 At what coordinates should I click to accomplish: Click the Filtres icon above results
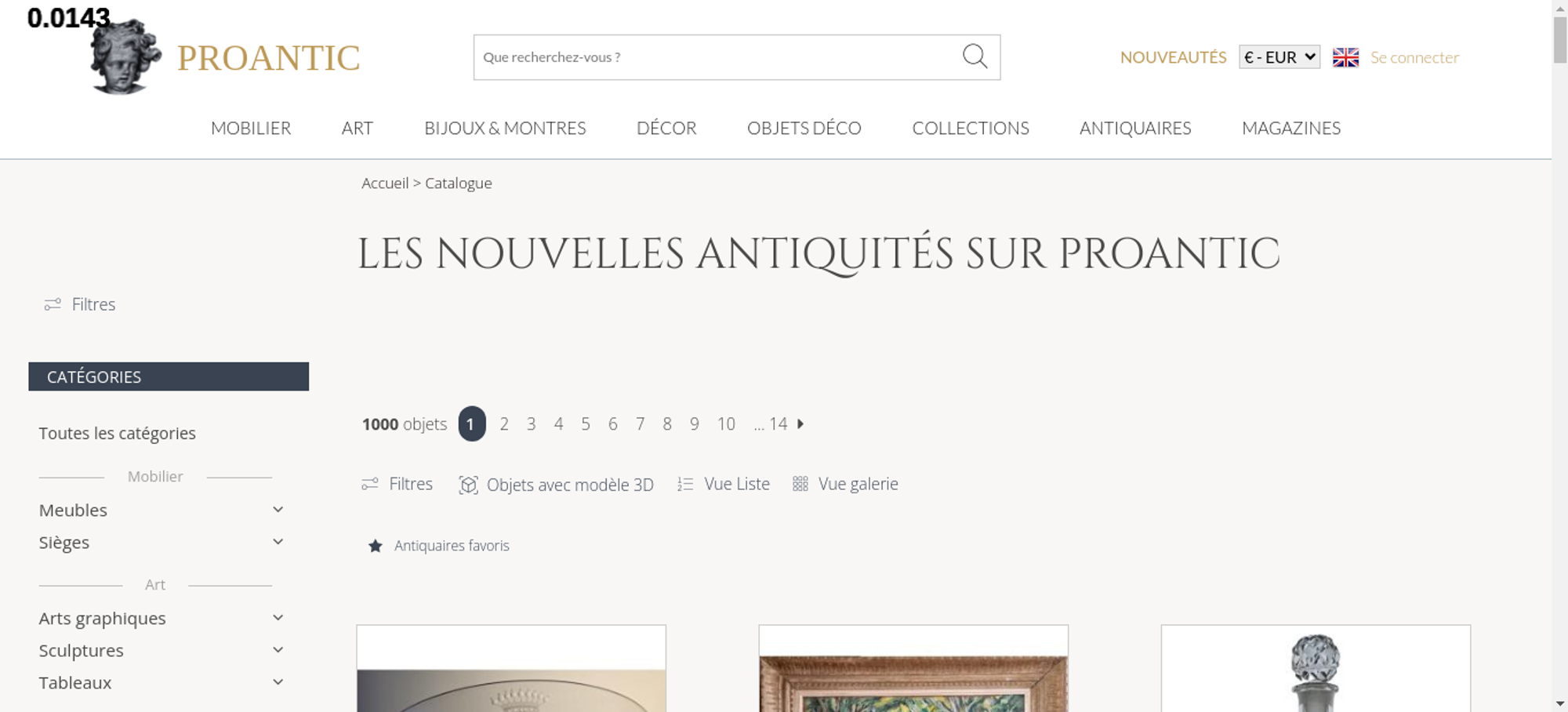(370, 484)
